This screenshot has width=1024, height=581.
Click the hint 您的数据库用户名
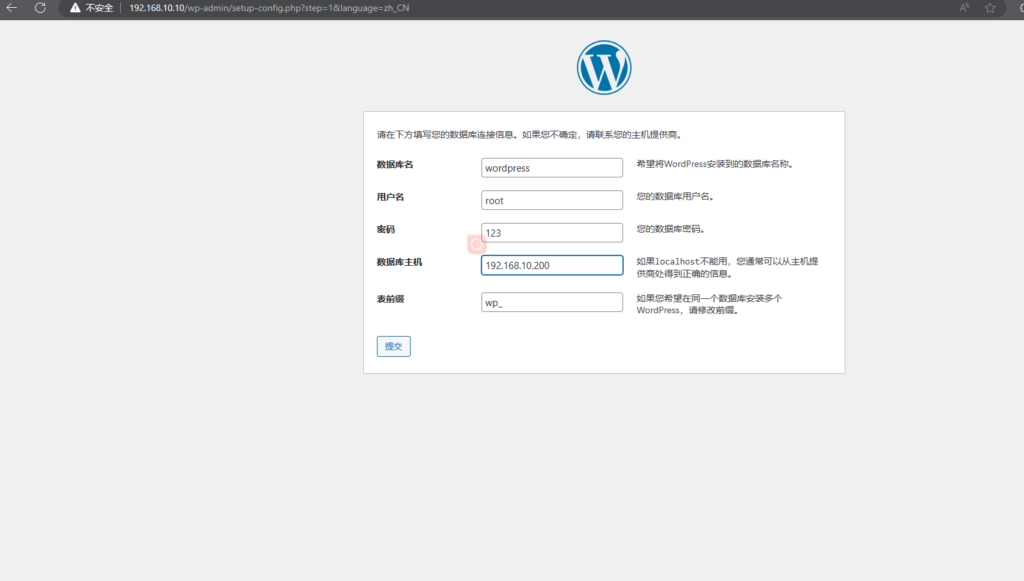click(675, 196)
